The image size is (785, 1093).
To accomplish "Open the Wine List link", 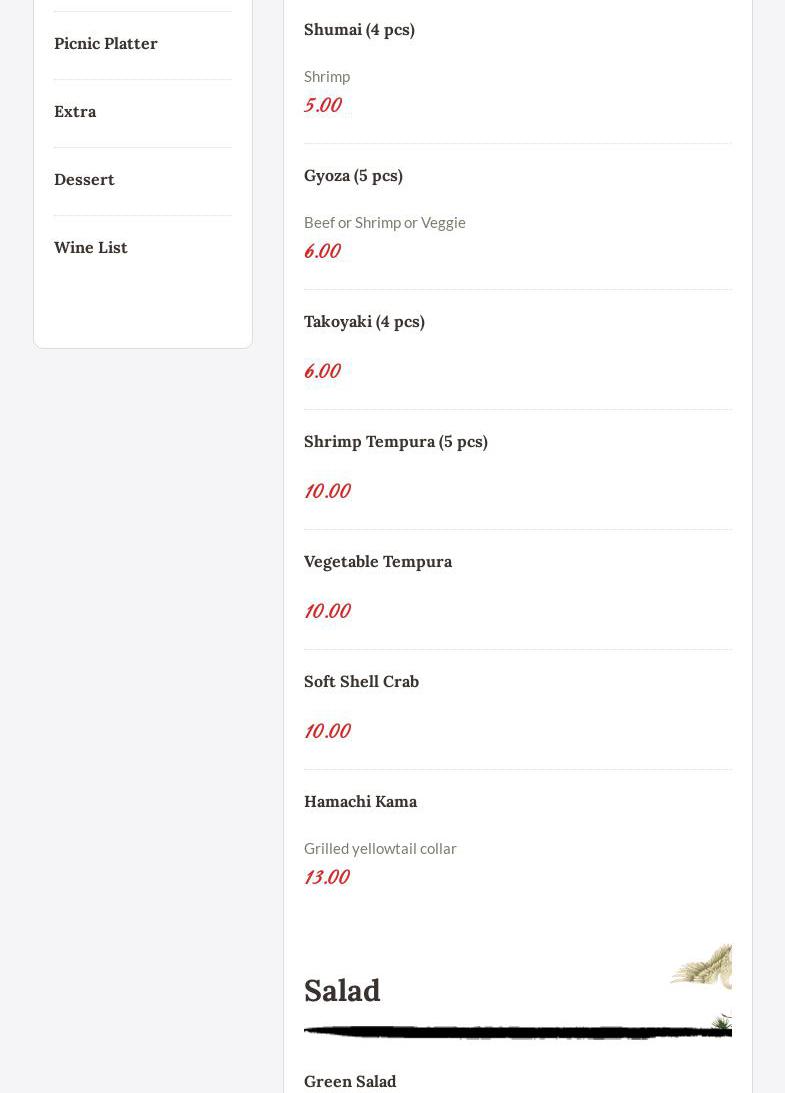I will point(91,248).
